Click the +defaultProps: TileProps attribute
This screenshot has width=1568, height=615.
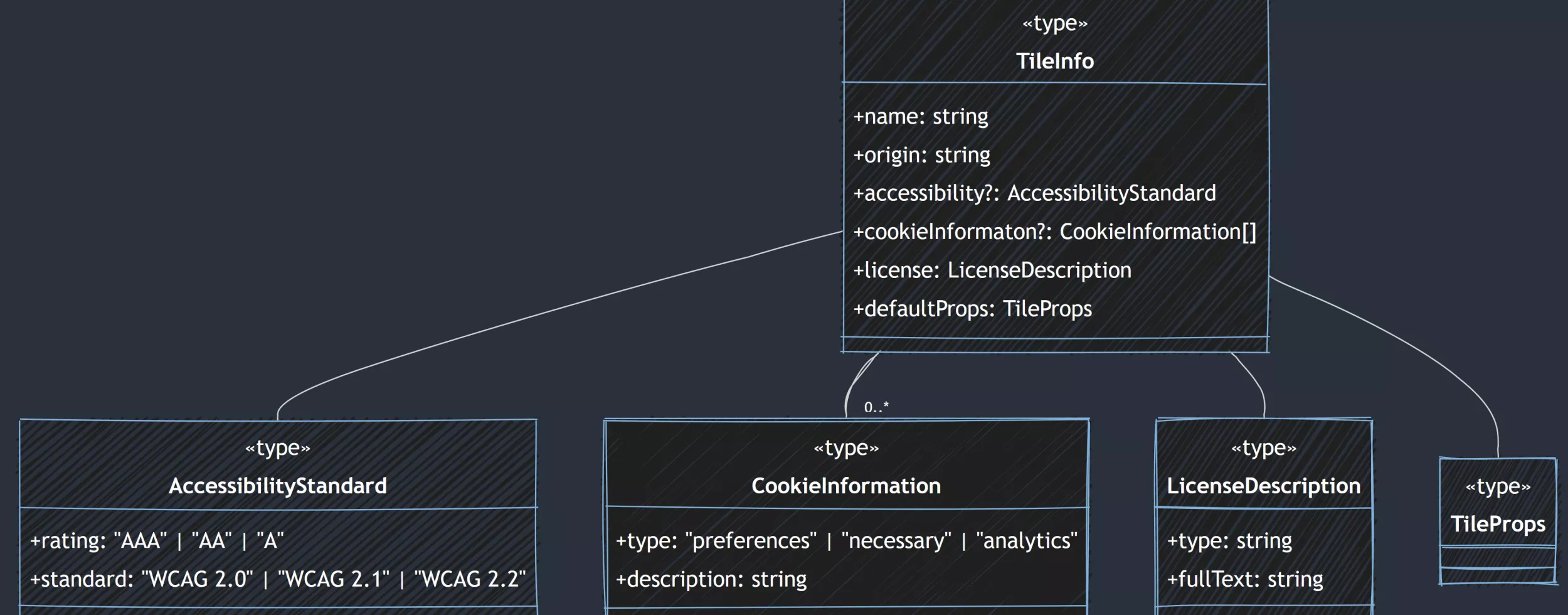[972, 309]
